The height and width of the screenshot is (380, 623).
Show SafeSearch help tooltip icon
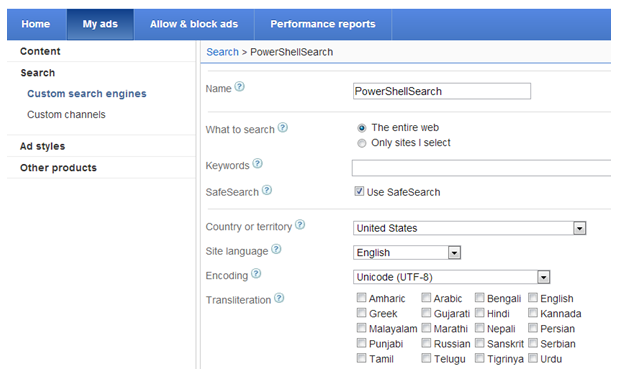267,190
